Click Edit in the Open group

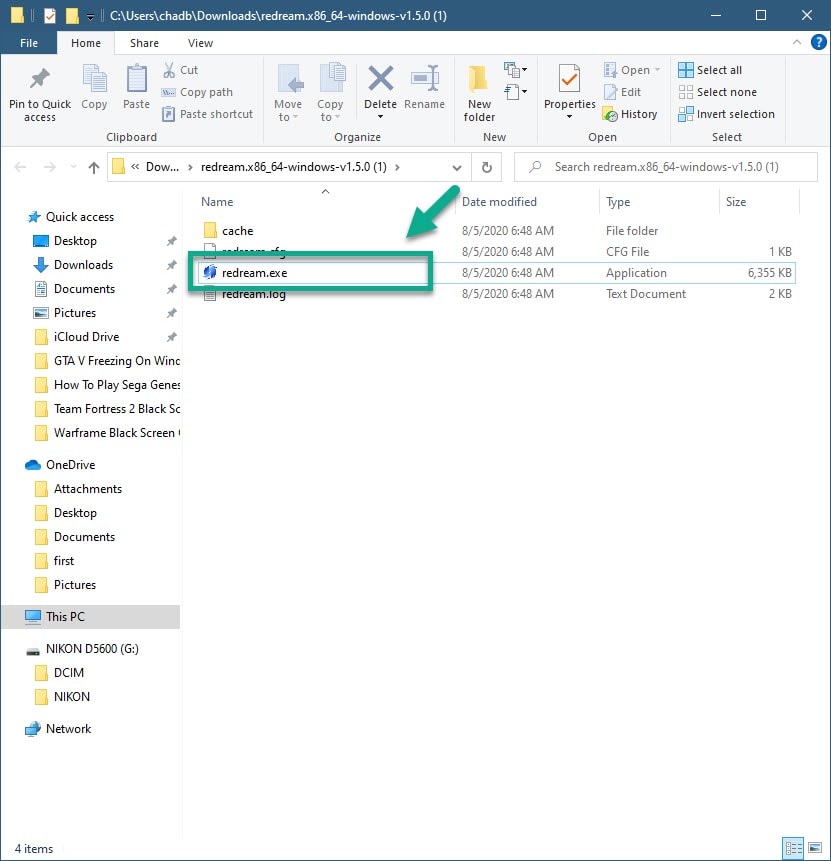[622, 92]
